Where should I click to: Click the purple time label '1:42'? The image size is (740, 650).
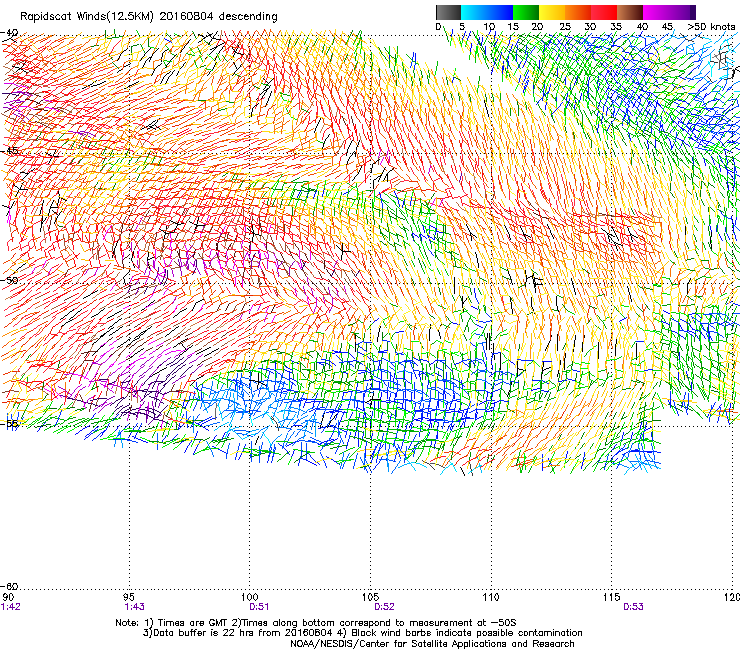(x=10, y=607)
